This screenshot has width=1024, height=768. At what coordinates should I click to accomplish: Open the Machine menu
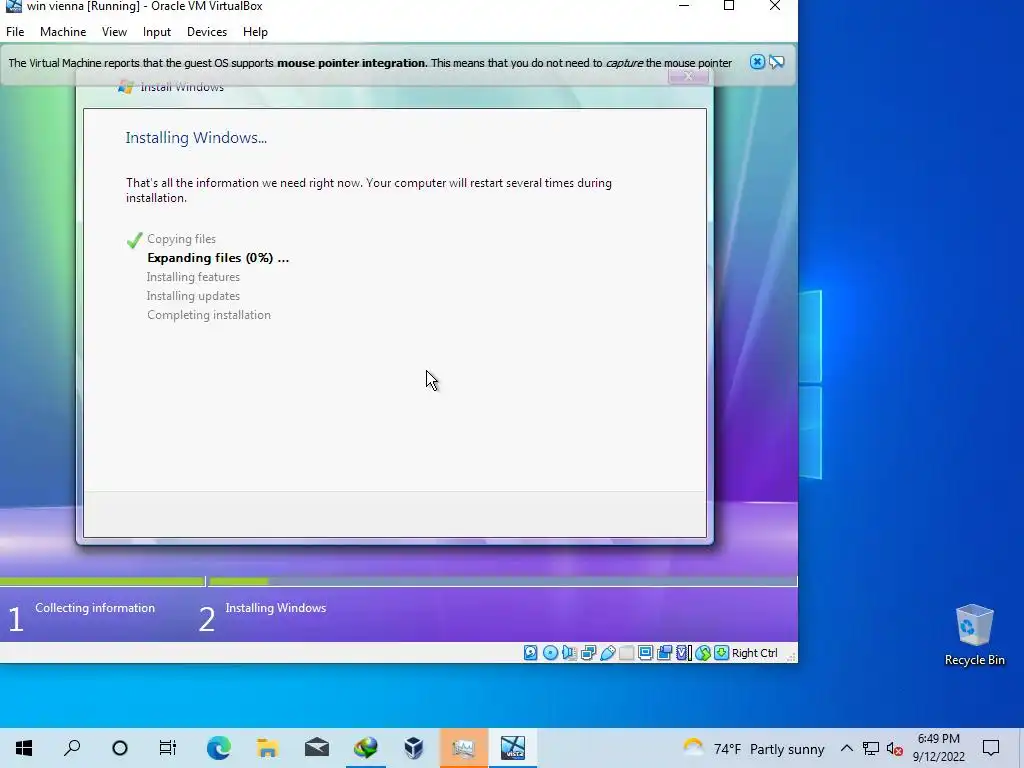(63, 32)
